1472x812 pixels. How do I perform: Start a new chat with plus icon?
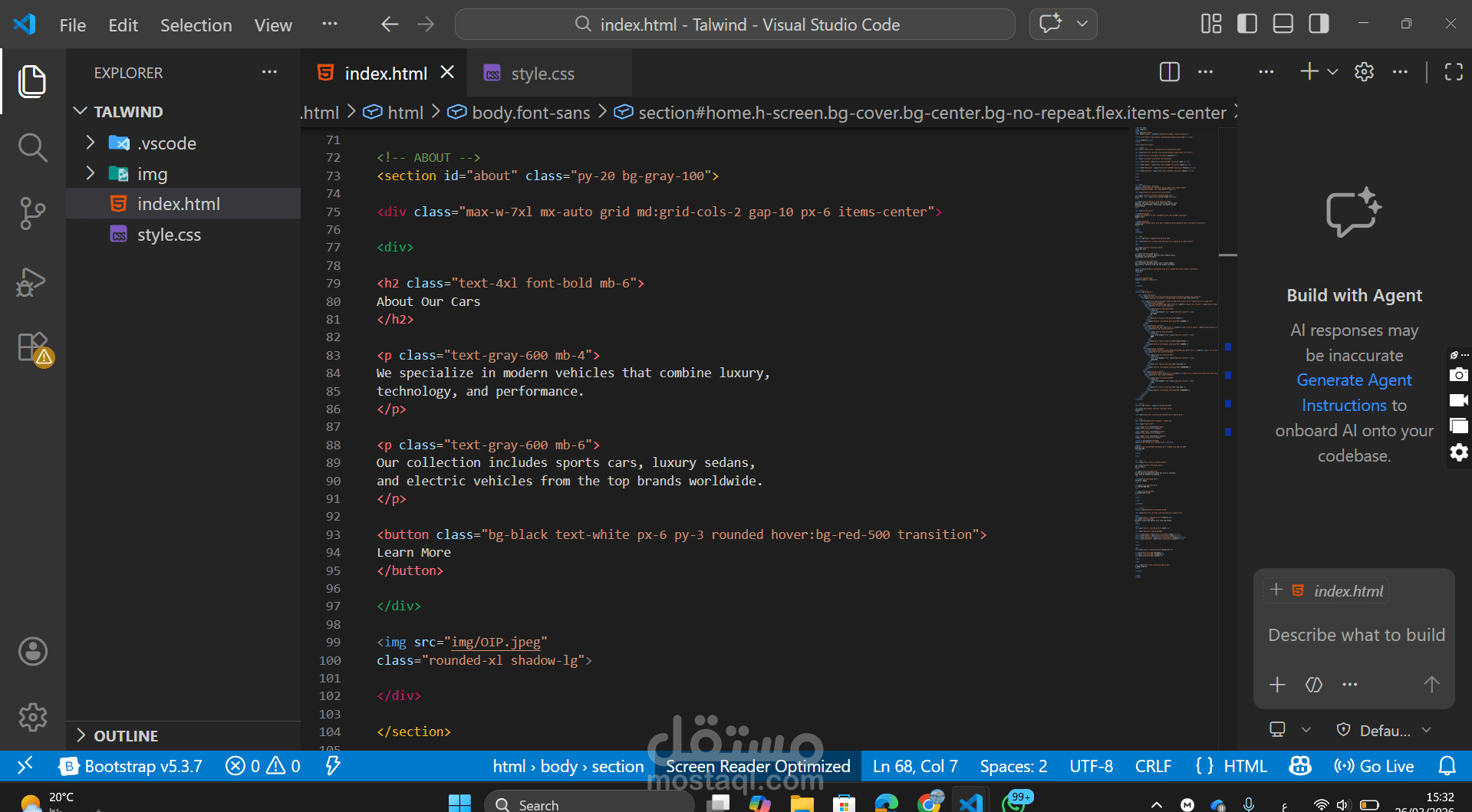tap(1309, 72)
